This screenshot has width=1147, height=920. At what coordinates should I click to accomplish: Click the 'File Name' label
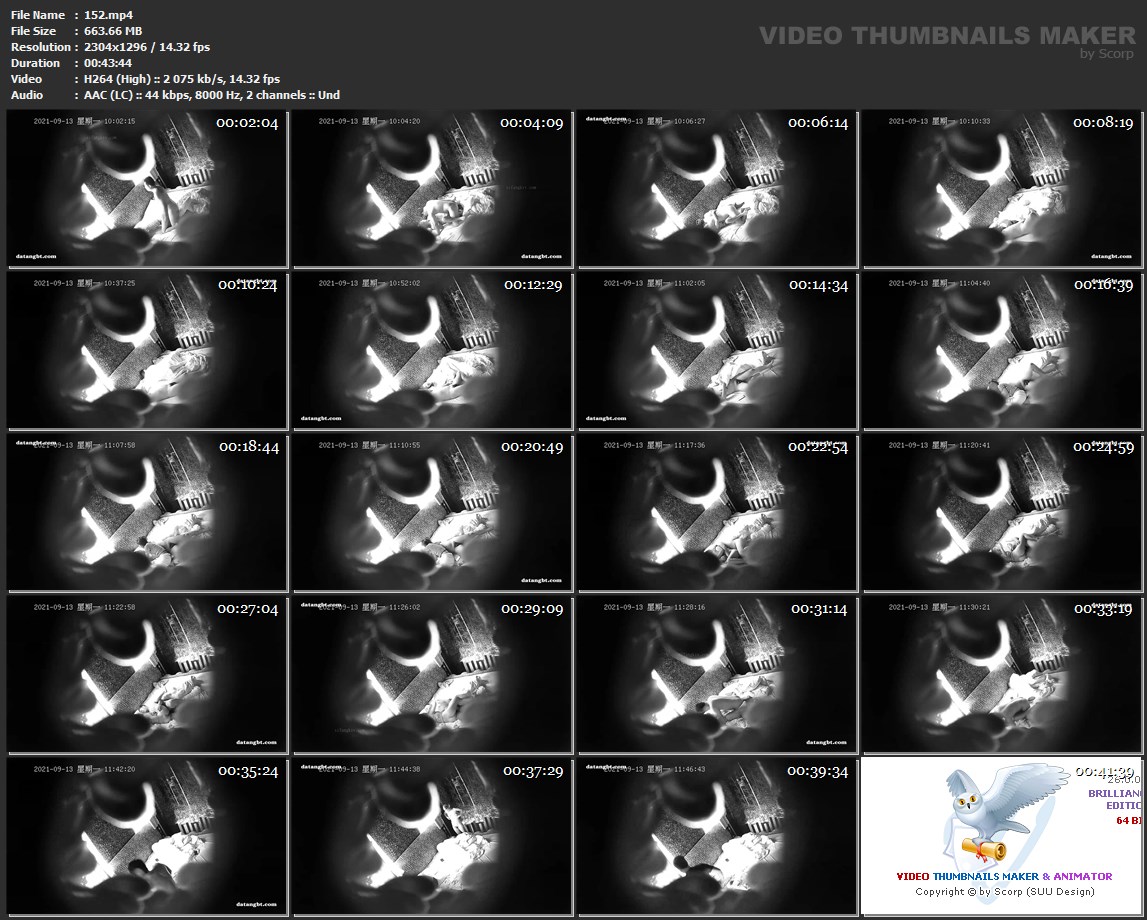point(38,15)
